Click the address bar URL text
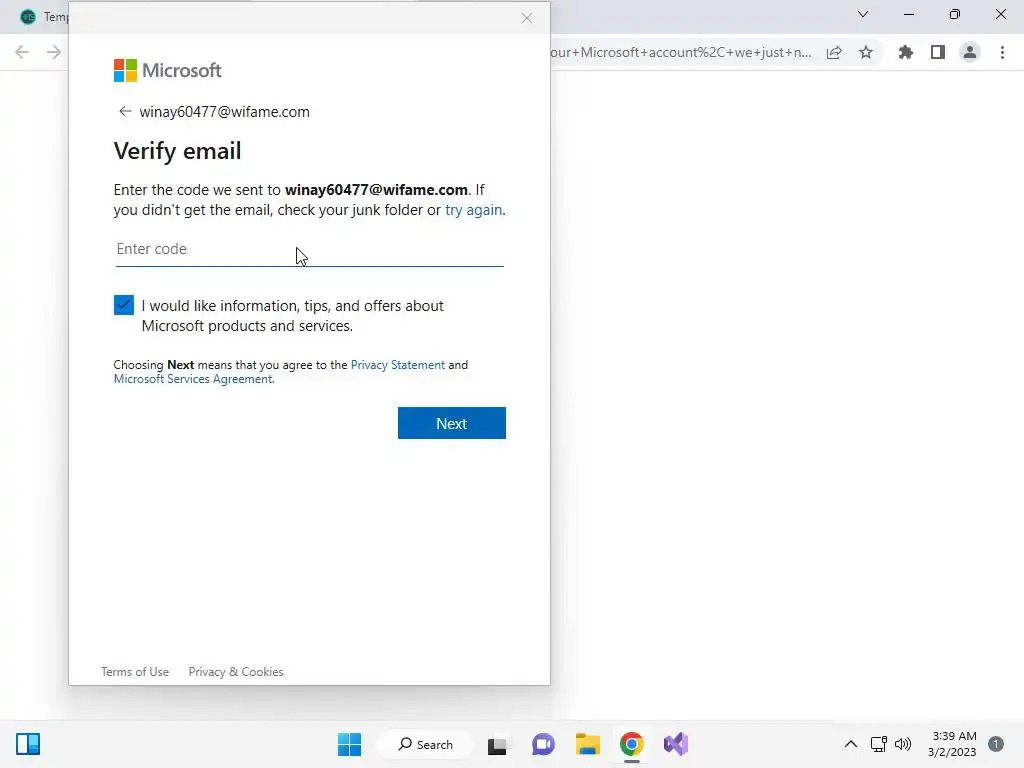 [681, 52]
